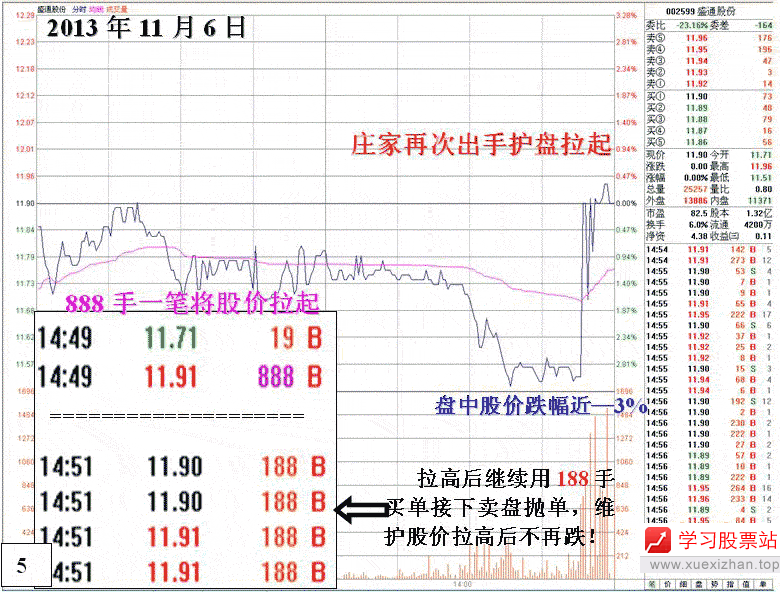Open the 值 tab

point(746,584)
